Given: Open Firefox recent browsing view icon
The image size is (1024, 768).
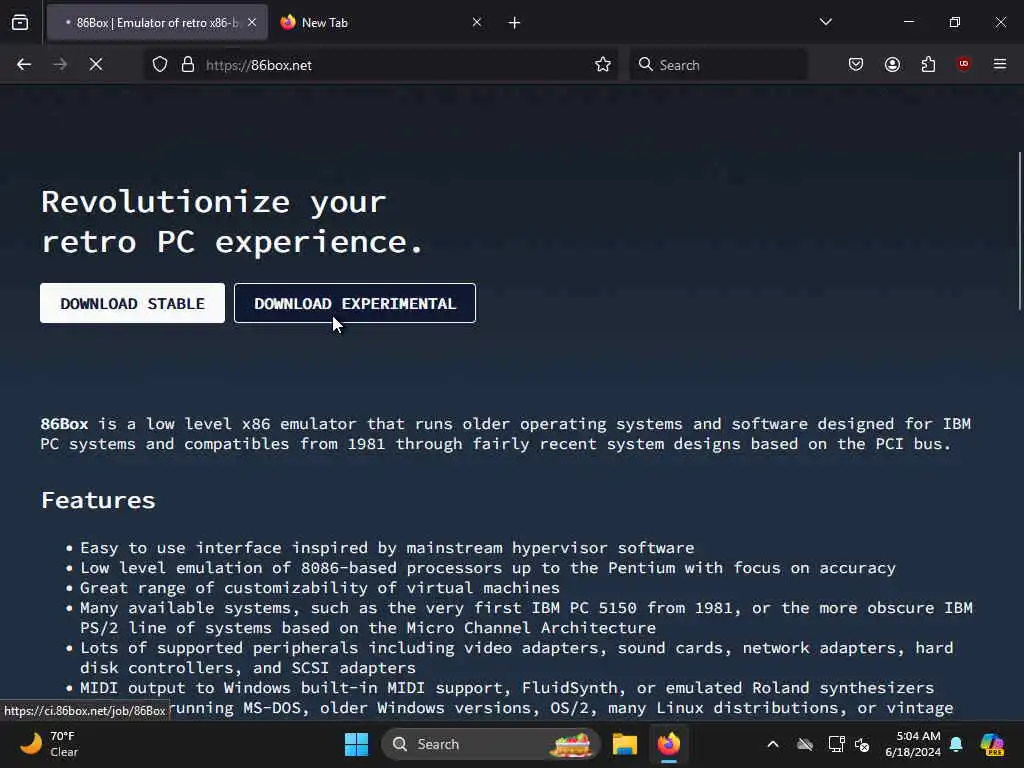Looking at the screenshot, I should tap(20, 23).
